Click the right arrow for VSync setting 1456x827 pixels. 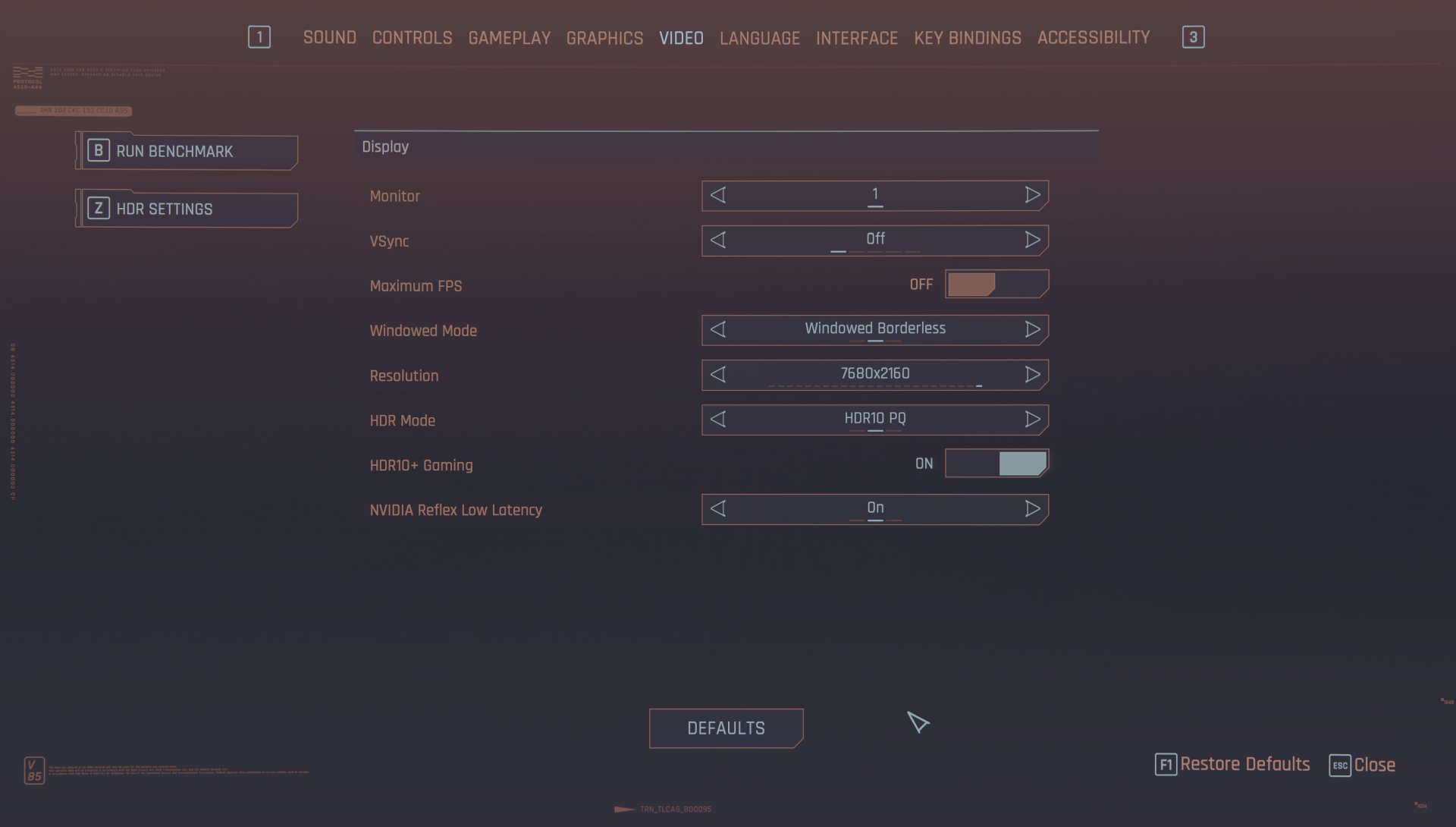pos(1032,241)
